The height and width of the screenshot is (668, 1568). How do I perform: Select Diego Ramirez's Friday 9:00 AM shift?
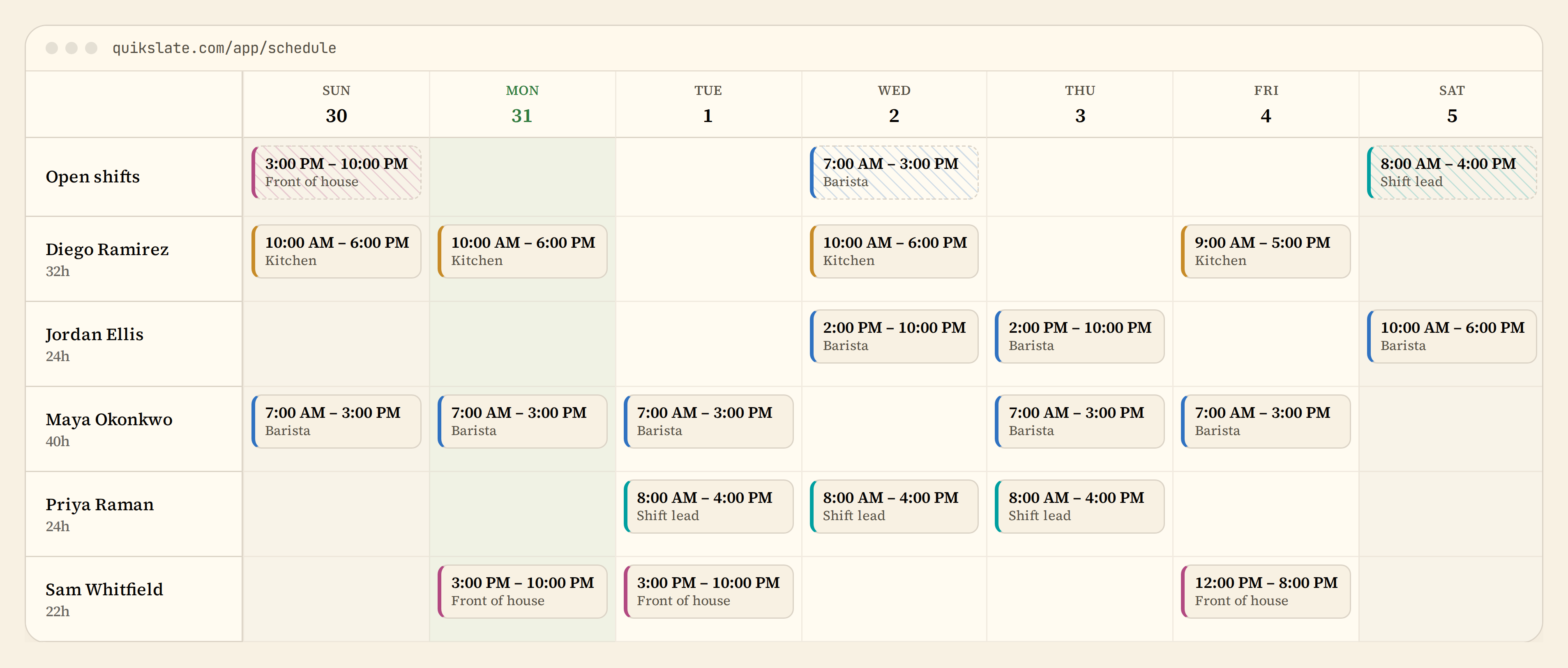(x=1266, y=251)
